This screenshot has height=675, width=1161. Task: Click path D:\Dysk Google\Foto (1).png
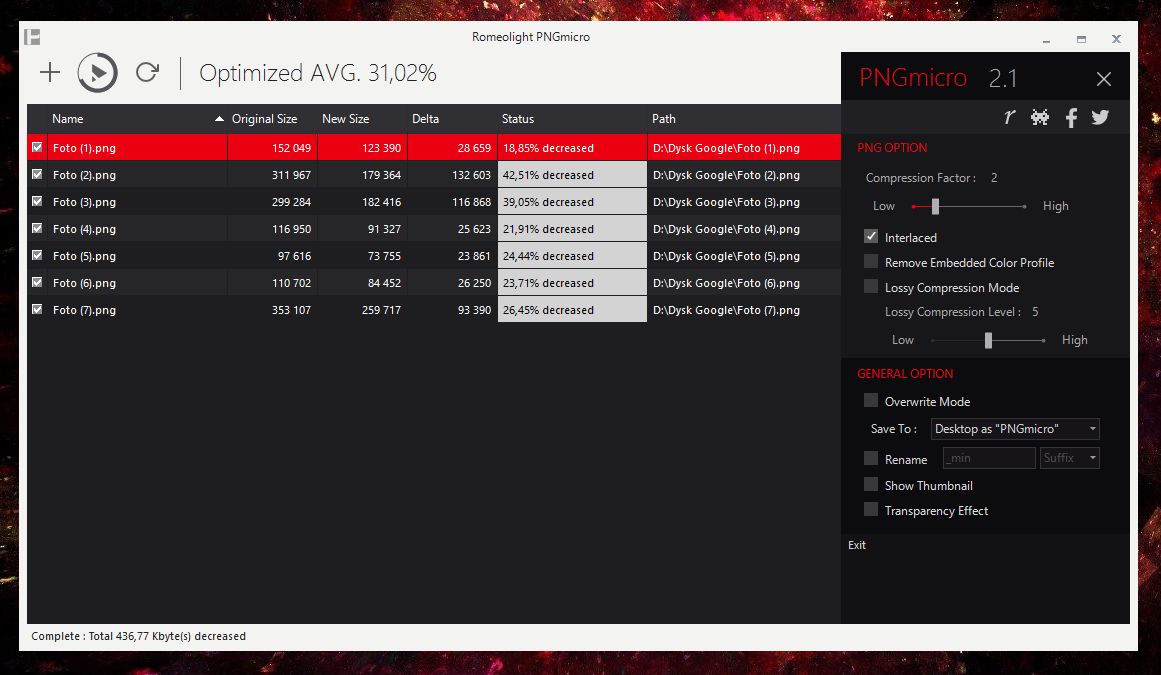[726, 148]
